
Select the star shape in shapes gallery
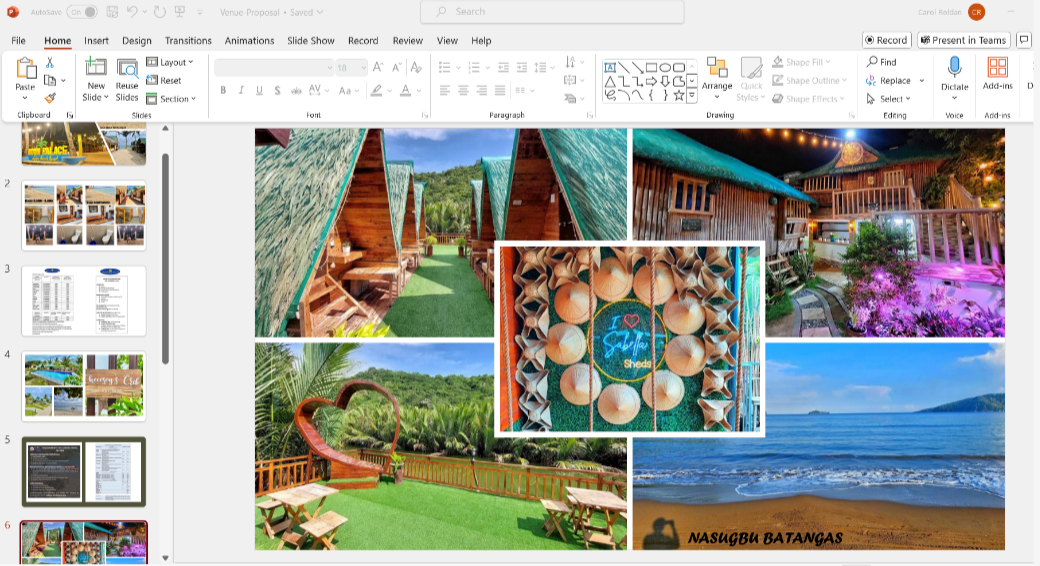tap(679, 96)
